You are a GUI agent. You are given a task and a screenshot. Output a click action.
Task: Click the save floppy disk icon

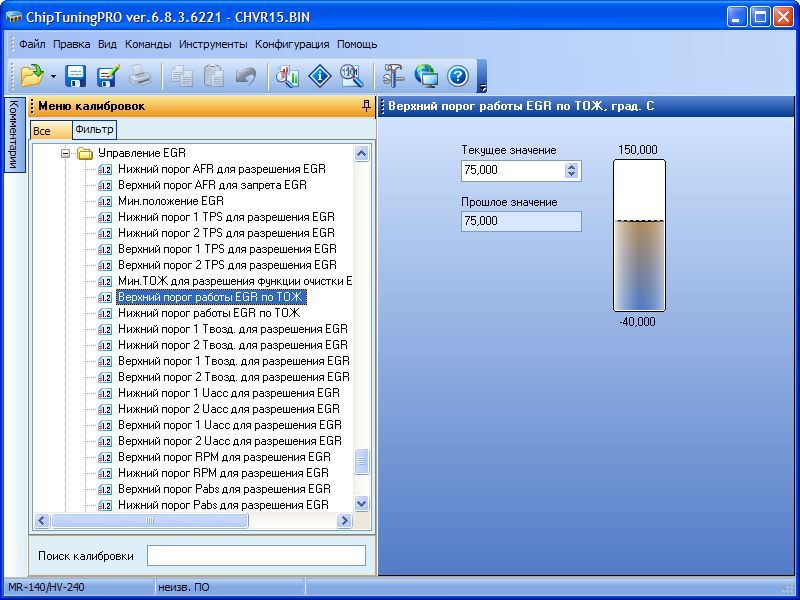coord(75,75)
